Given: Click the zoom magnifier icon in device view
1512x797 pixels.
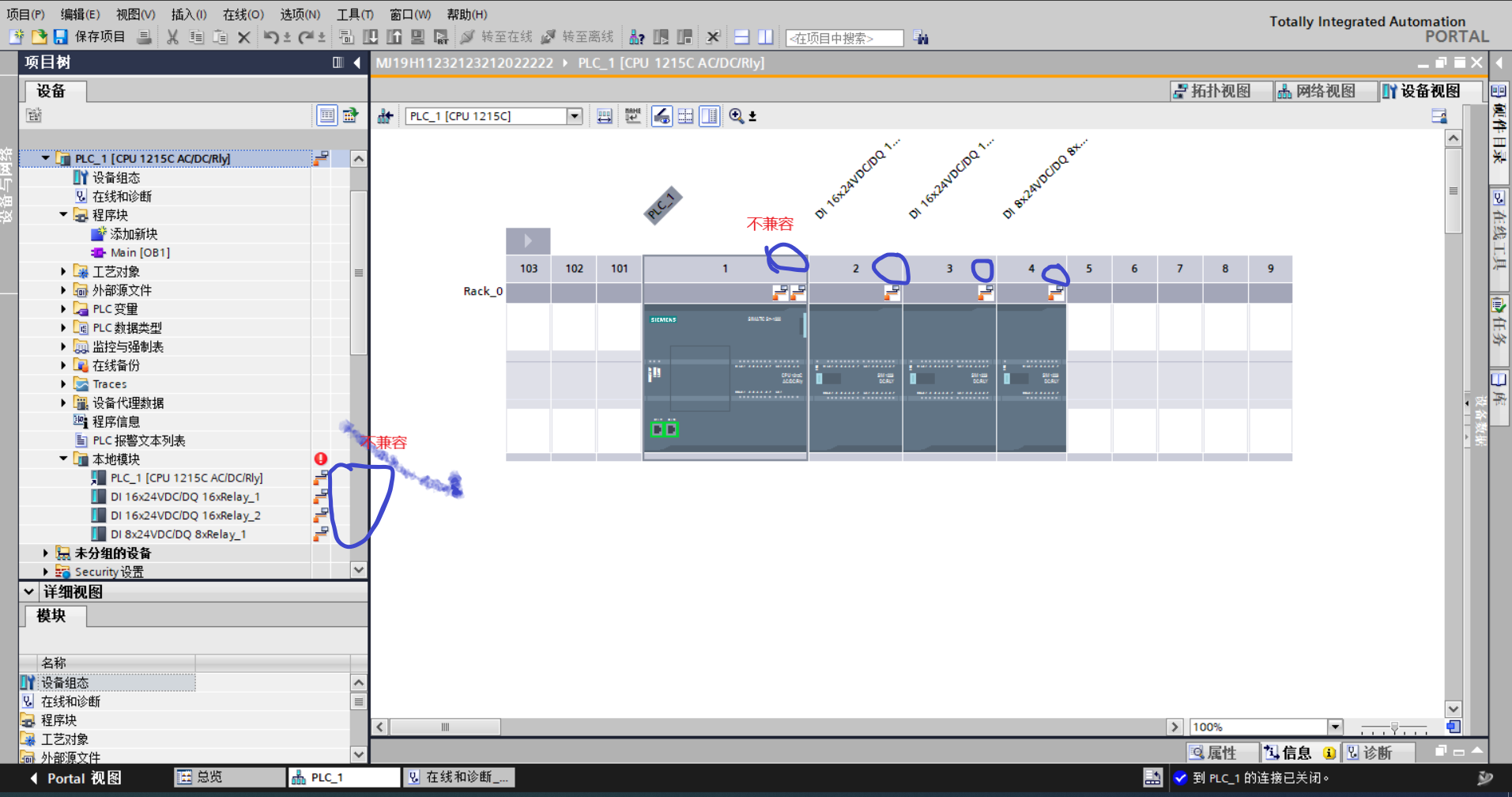Looking at the screenshot, I should 736,116.
